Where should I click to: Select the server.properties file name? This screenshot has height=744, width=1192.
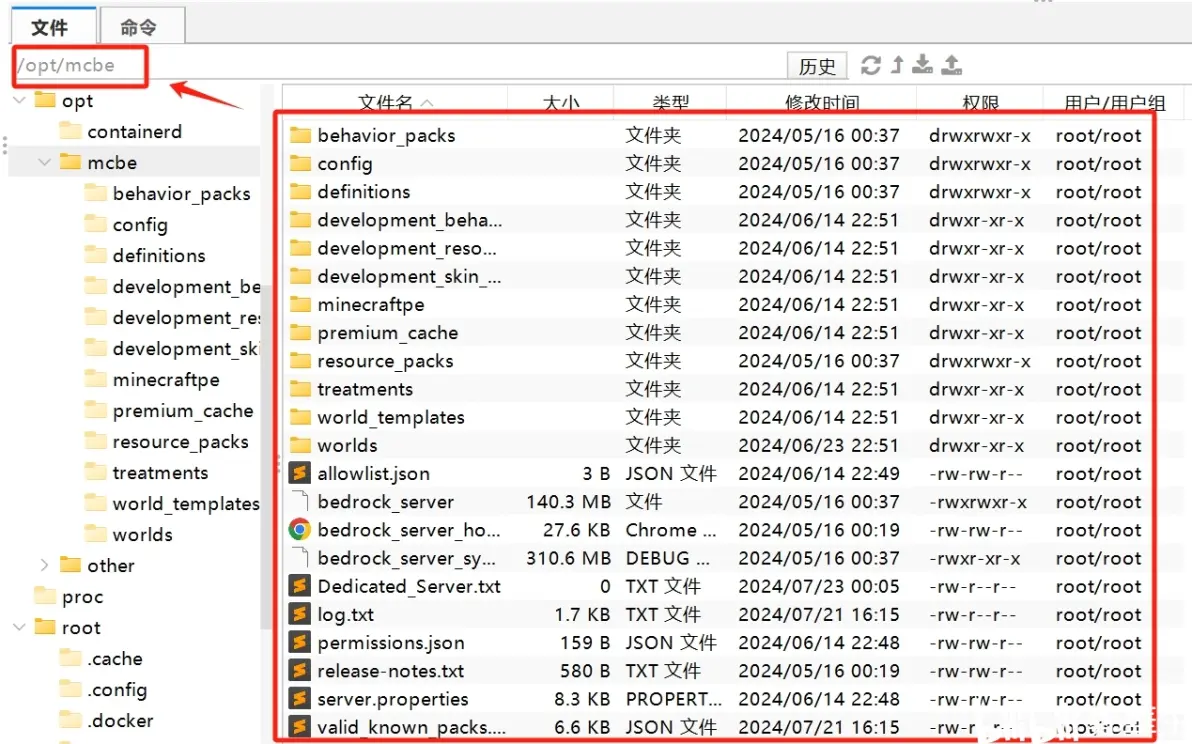393,698
